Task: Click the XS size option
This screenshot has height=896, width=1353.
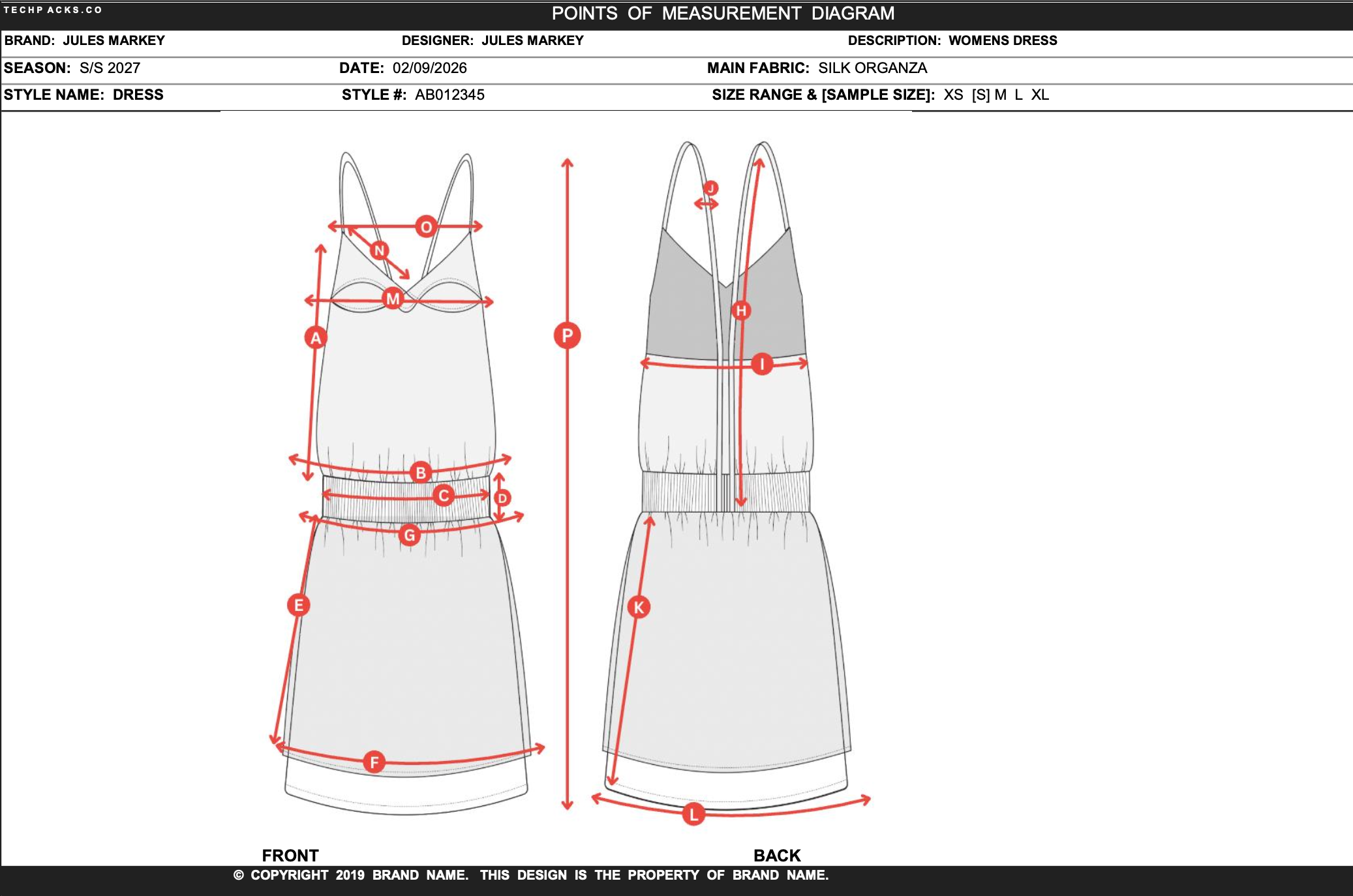Action: point(953,95)
